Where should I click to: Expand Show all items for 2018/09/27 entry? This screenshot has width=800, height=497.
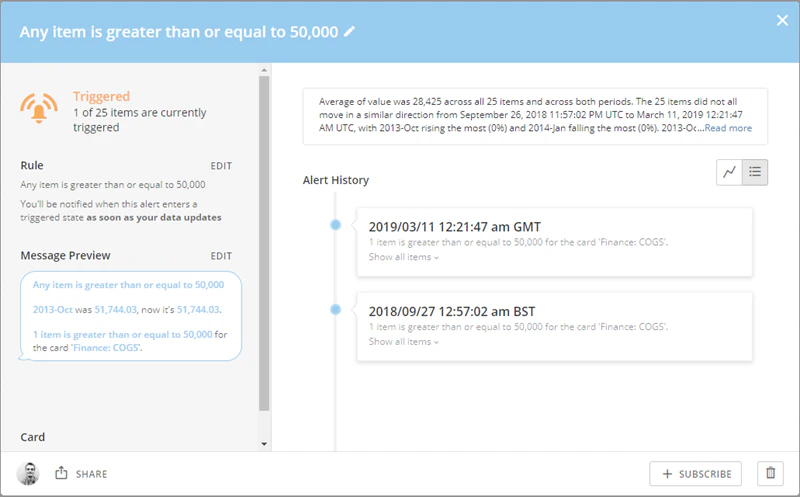[404, 342]
